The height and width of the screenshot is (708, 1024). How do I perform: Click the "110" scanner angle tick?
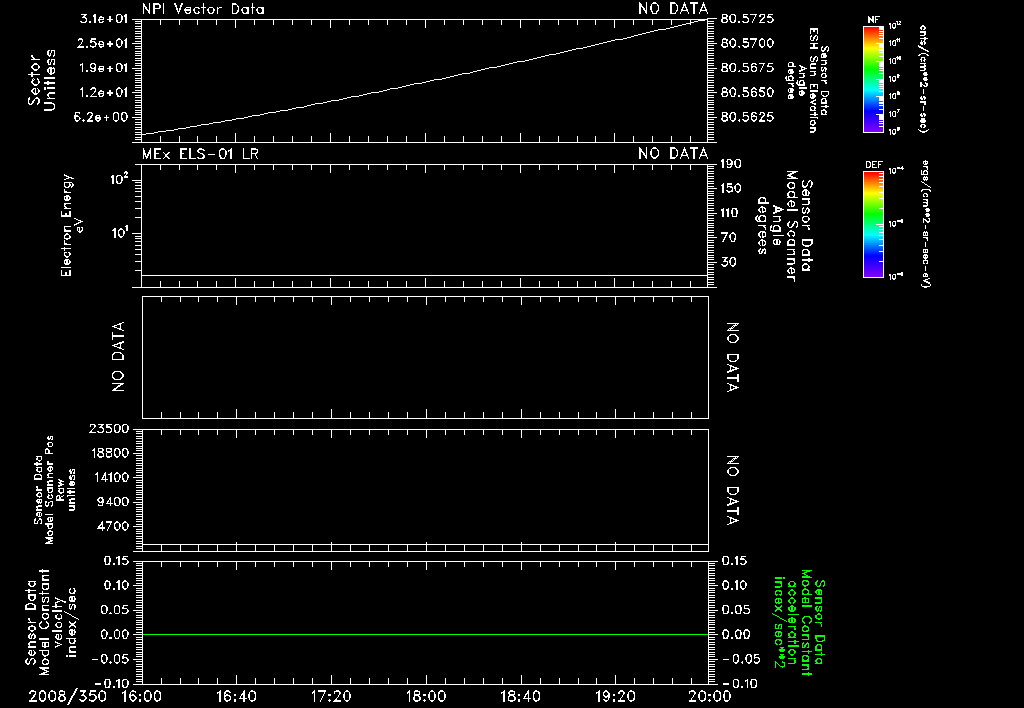click(x=731, y=213)
